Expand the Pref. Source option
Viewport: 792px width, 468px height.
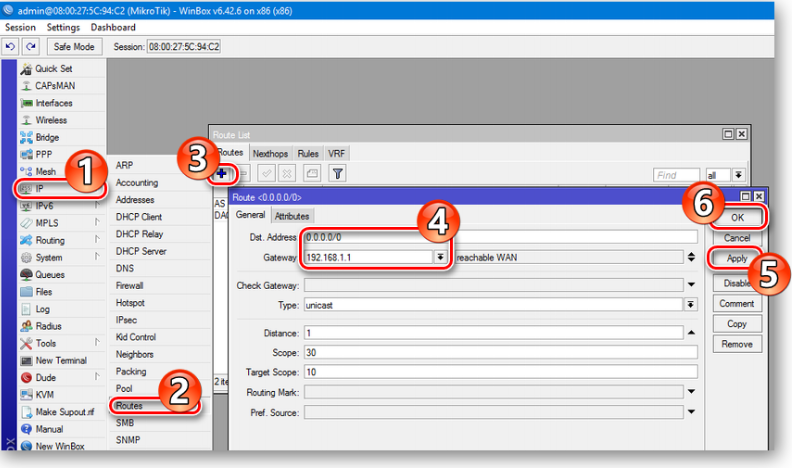click(x=691, y=412)
